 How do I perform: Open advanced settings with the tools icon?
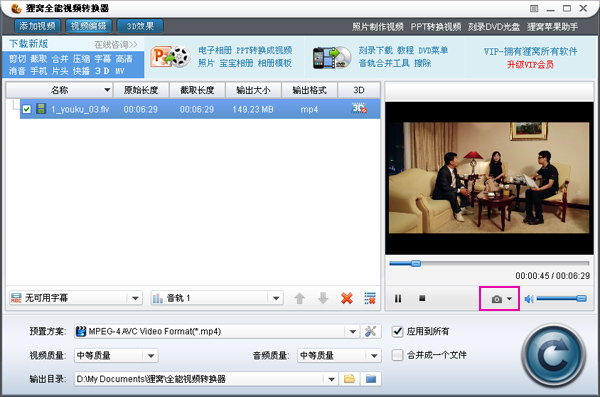coord(370,331)
